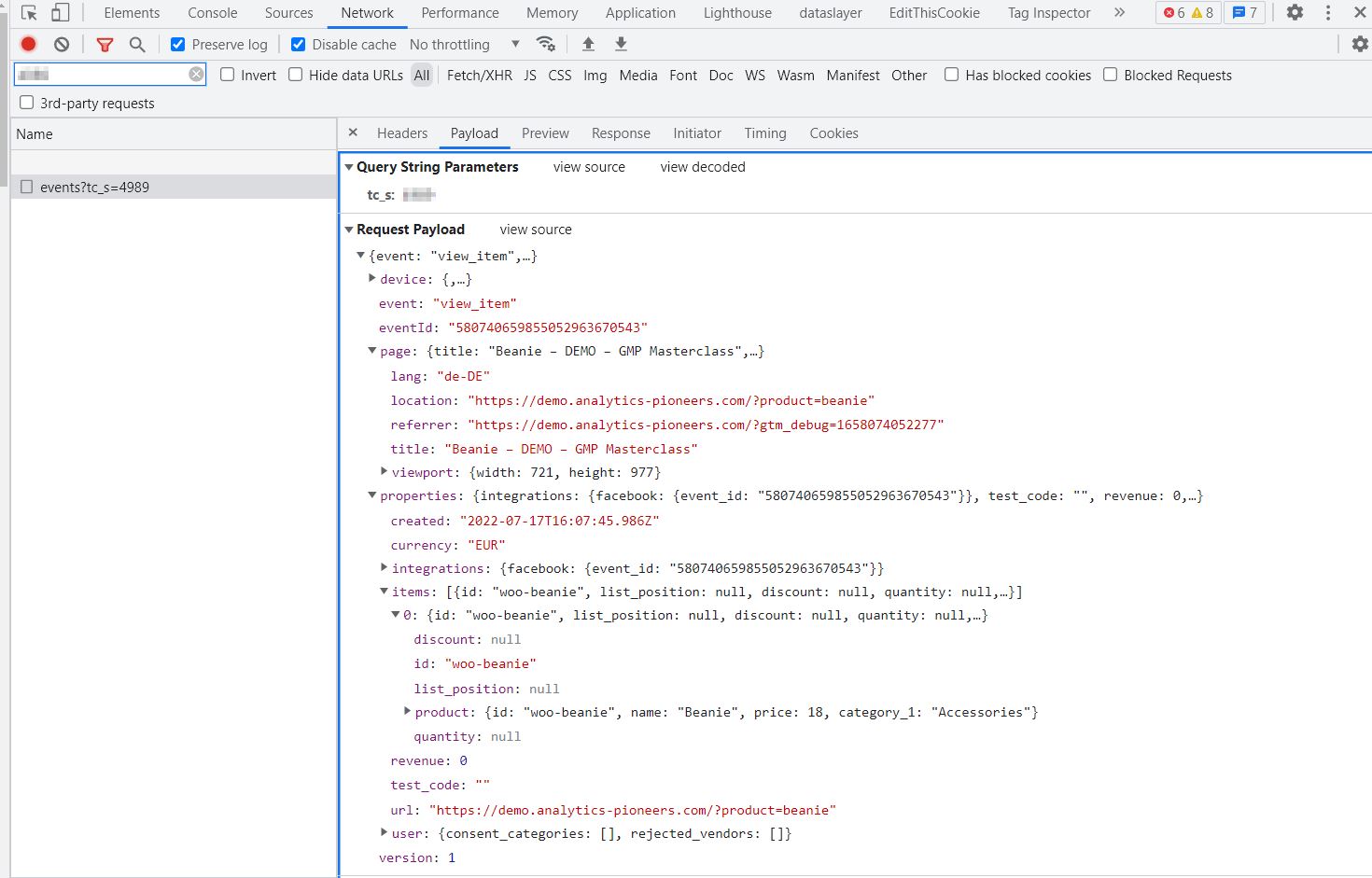Screen dimensions: 1372x878
Task: Tick the 3rd-party requests checkbox
Action: click(26, 103)
